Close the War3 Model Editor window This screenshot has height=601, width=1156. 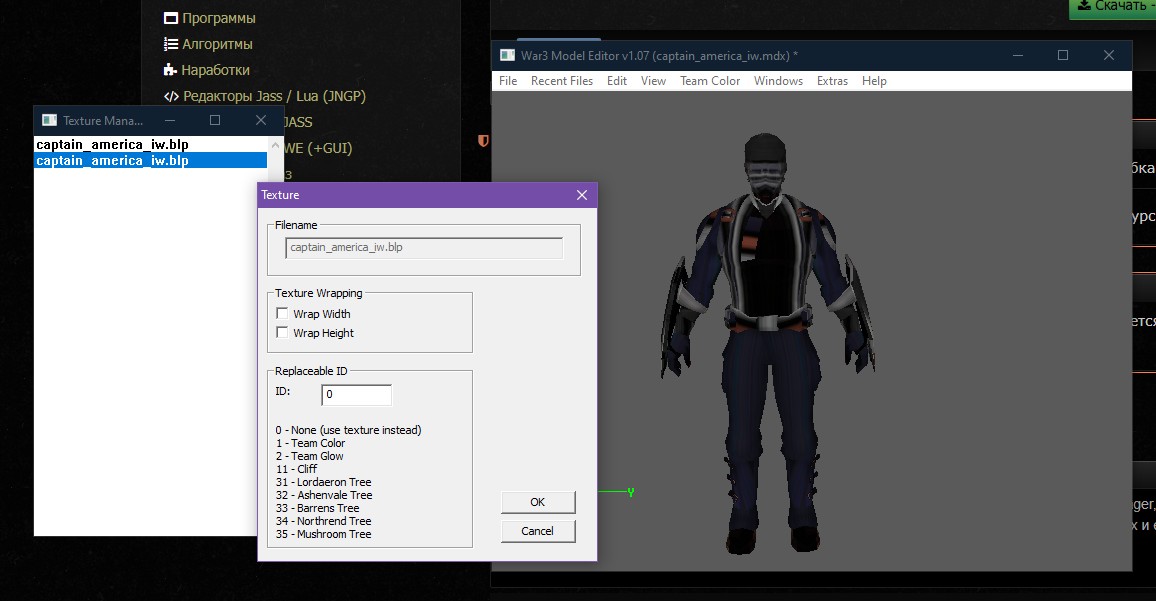[x=1109, y=55]
